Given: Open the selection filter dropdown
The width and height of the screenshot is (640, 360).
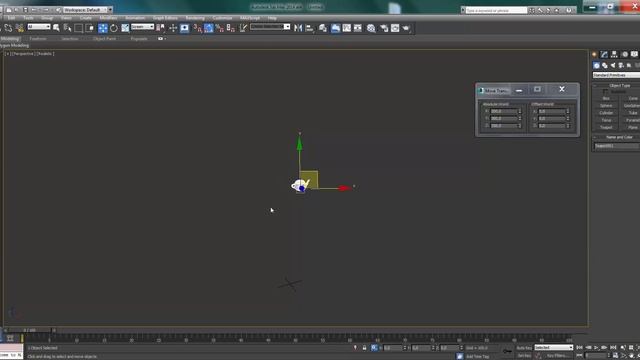Looking at the screenshot, I should pyautogui.click(x=39, y=27).
